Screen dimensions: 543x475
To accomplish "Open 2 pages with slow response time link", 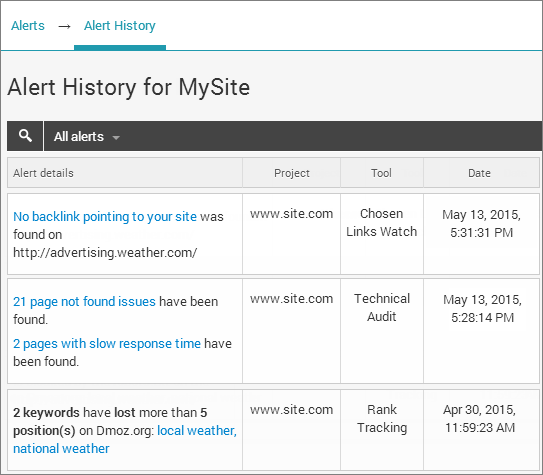I will click(x=107, y=343).
